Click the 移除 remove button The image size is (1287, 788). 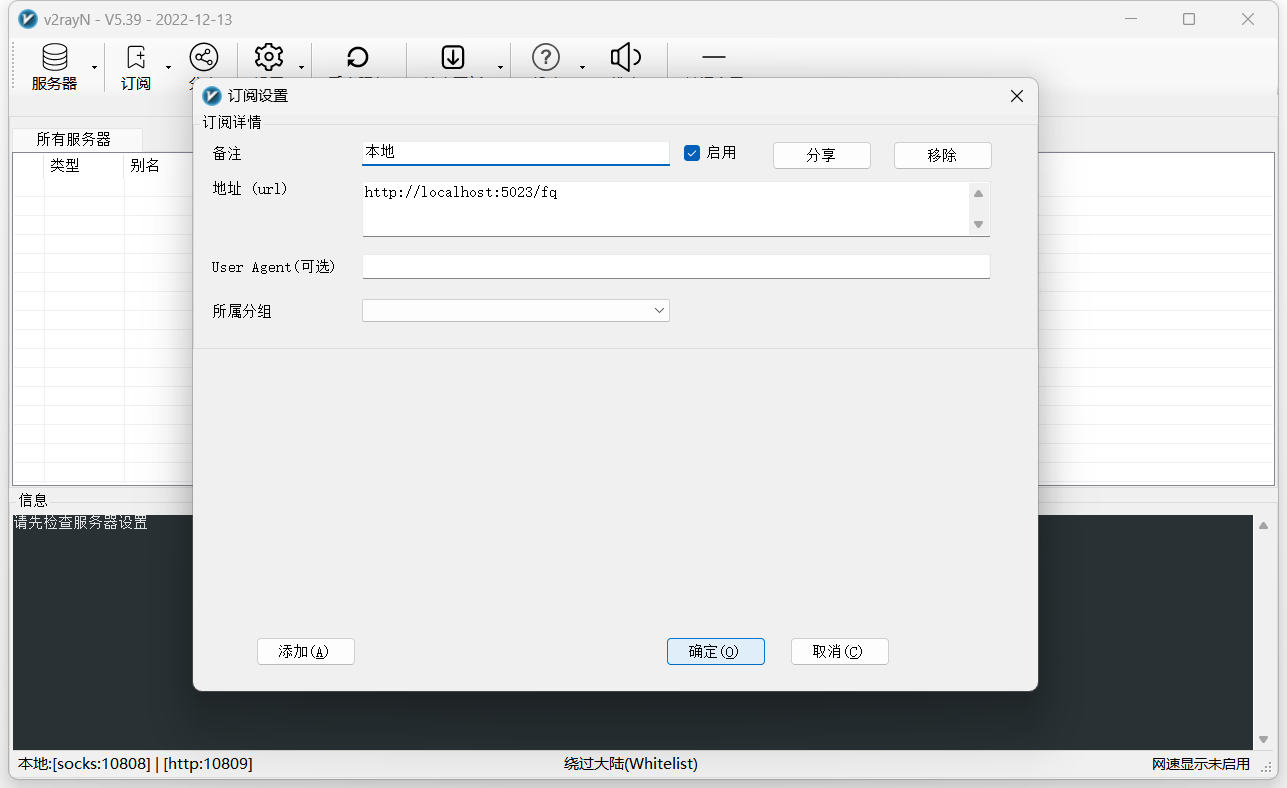943,155
